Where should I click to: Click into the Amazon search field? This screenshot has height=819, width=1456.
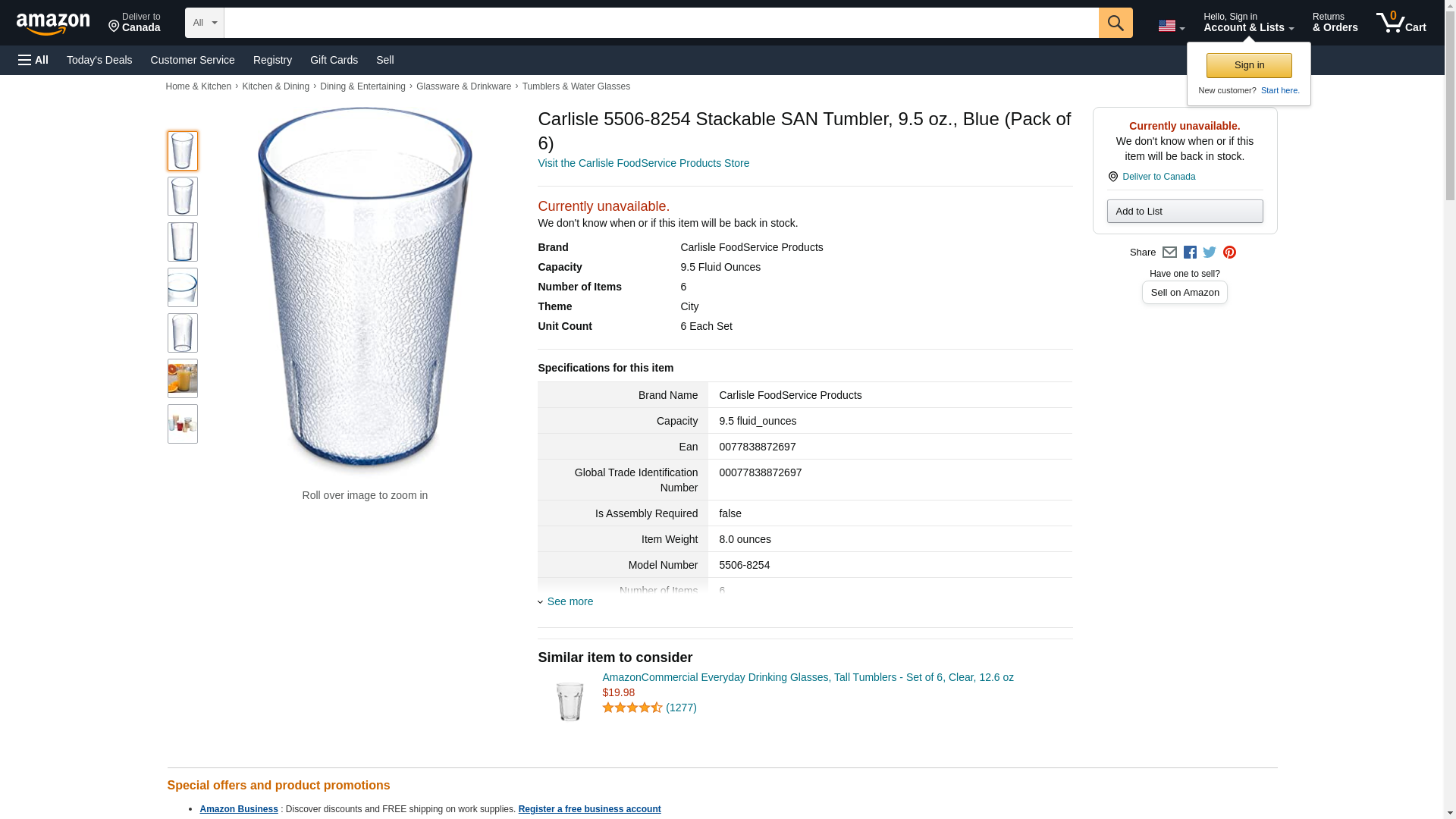[661, 23]
